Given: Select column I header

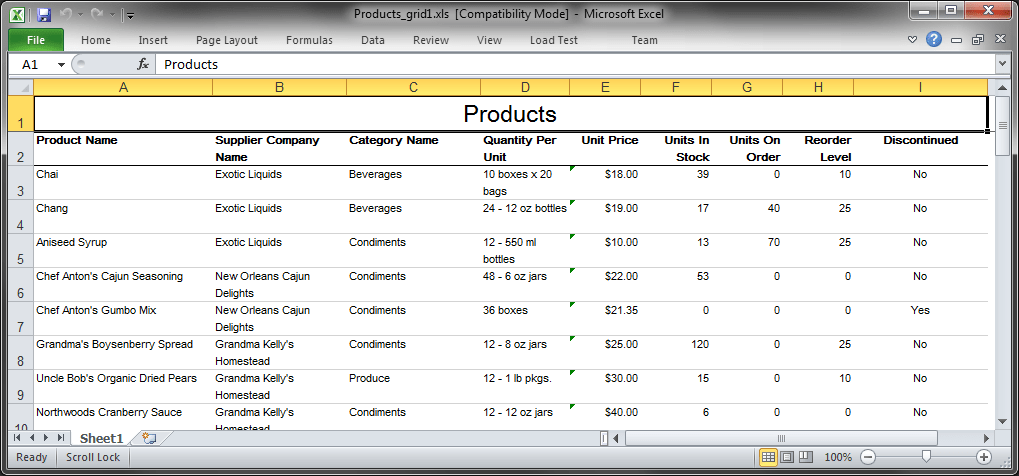Looking at the screenshot, I should tap(920, 87).
